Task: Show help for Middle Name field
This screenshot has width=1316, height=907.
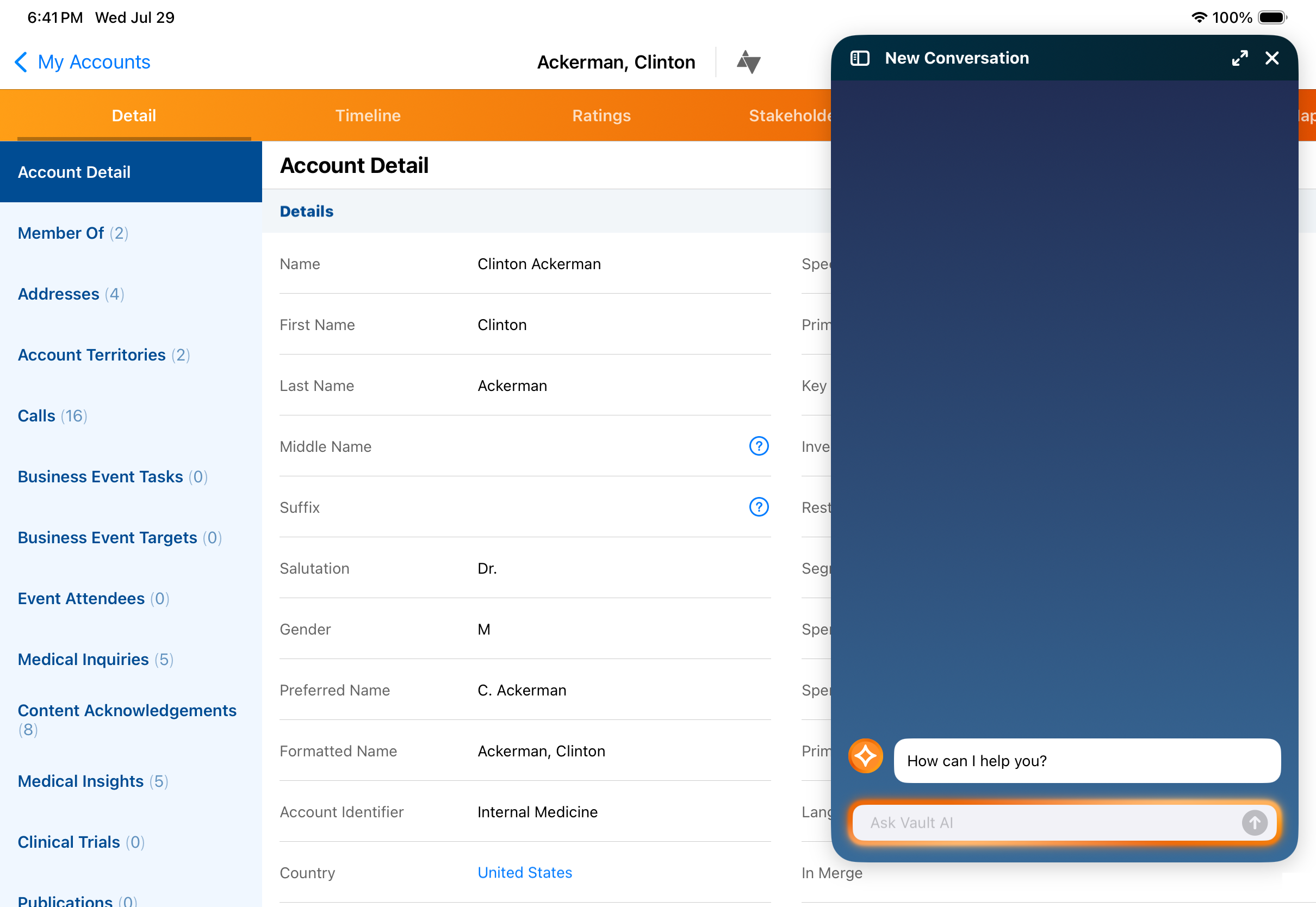Action: [759, 446]
